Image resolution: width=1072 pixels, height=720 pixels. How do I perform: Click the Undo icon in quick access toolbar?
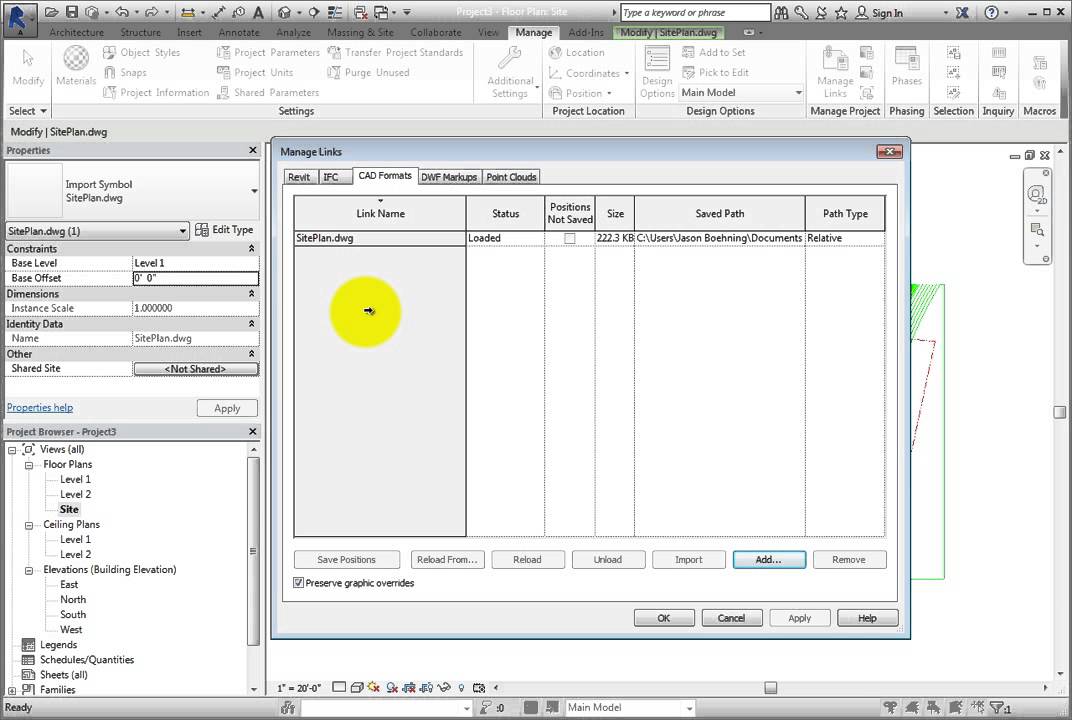(x=122, y=12)
